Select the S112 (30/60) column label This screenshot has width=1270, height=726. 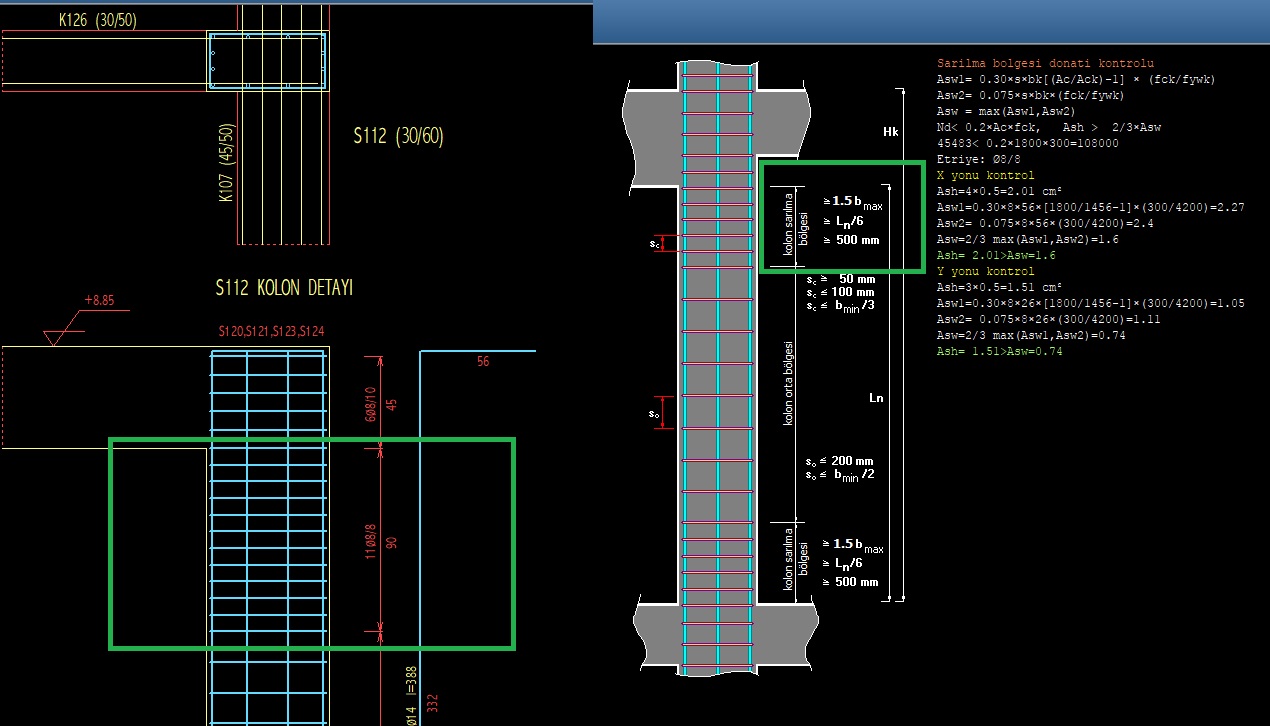pyautogui.click(x=398, y=137)
